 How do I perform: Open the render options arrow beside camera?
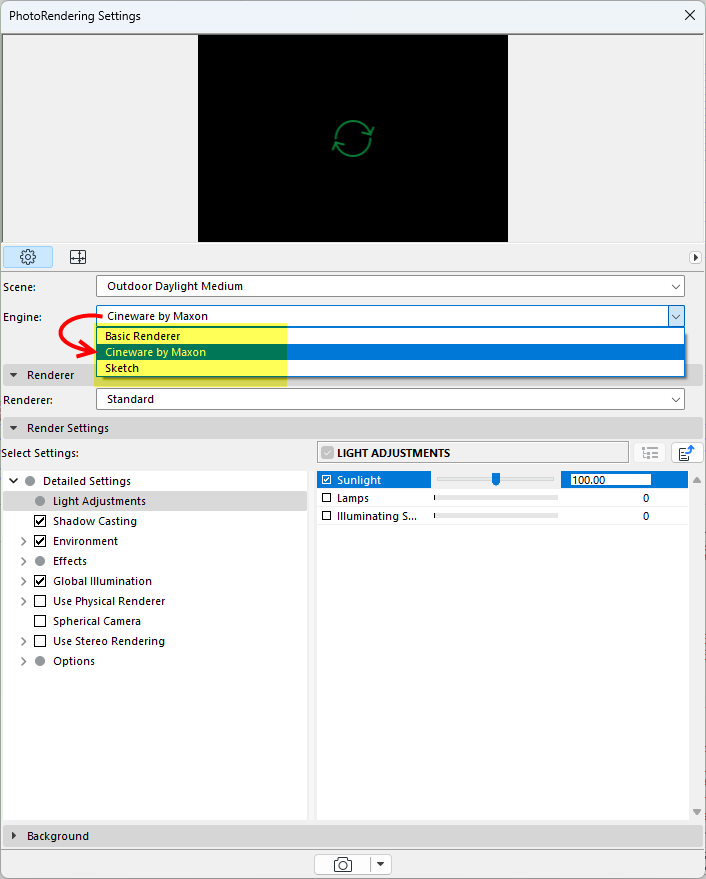click(381, 864)
